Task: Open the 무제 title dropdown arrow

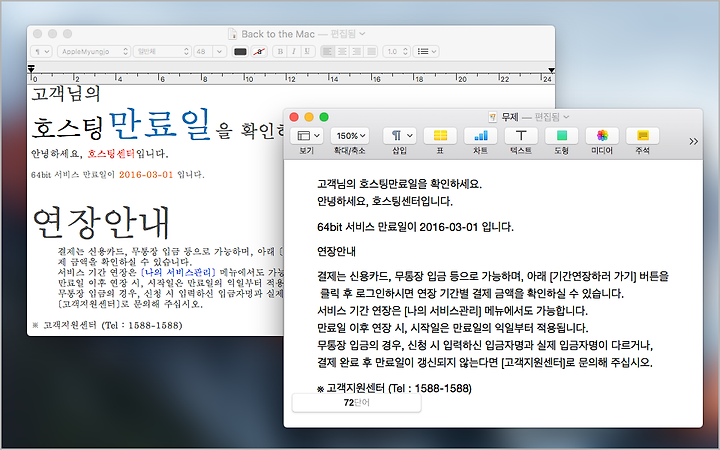Action: [566, 117]
